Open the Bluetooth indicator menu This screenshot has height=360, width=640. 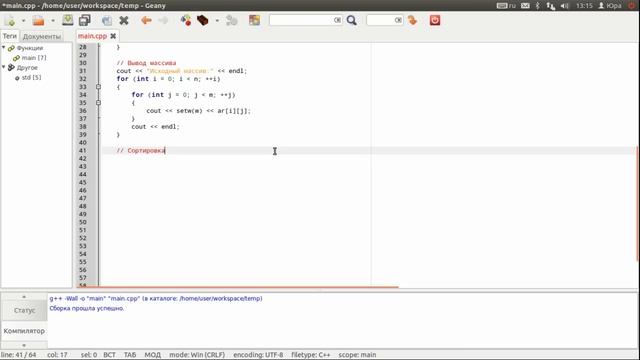coord(538,6)
